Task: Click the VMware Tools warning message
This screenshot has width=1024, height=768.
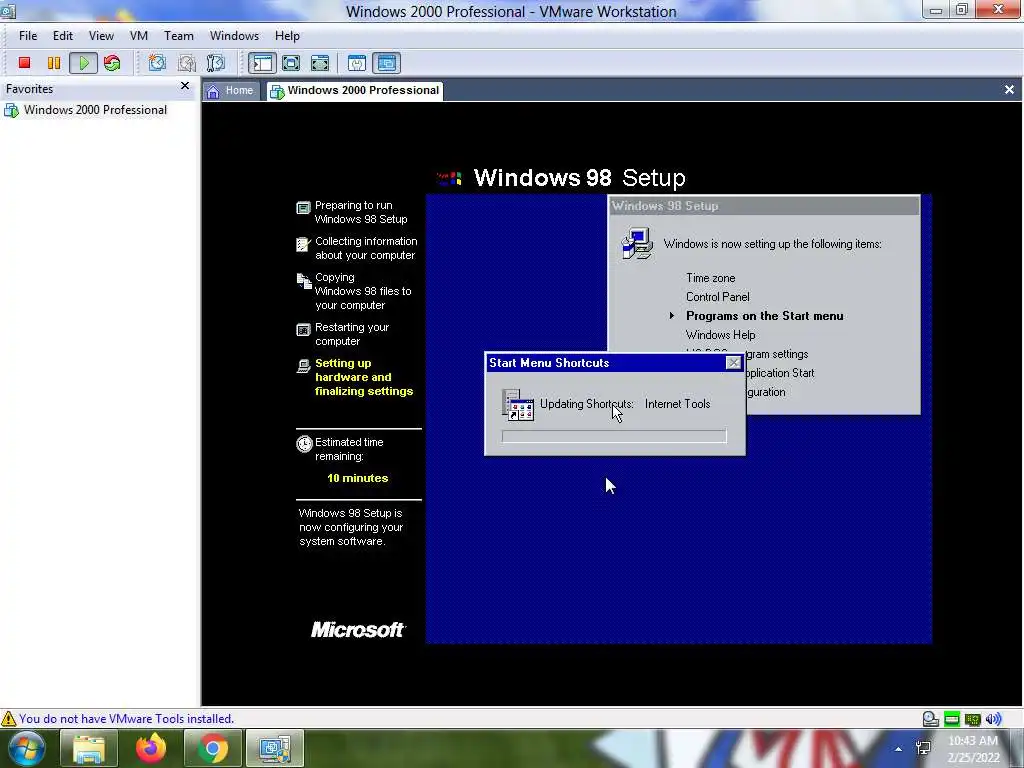Action: [x=126, y=719]
